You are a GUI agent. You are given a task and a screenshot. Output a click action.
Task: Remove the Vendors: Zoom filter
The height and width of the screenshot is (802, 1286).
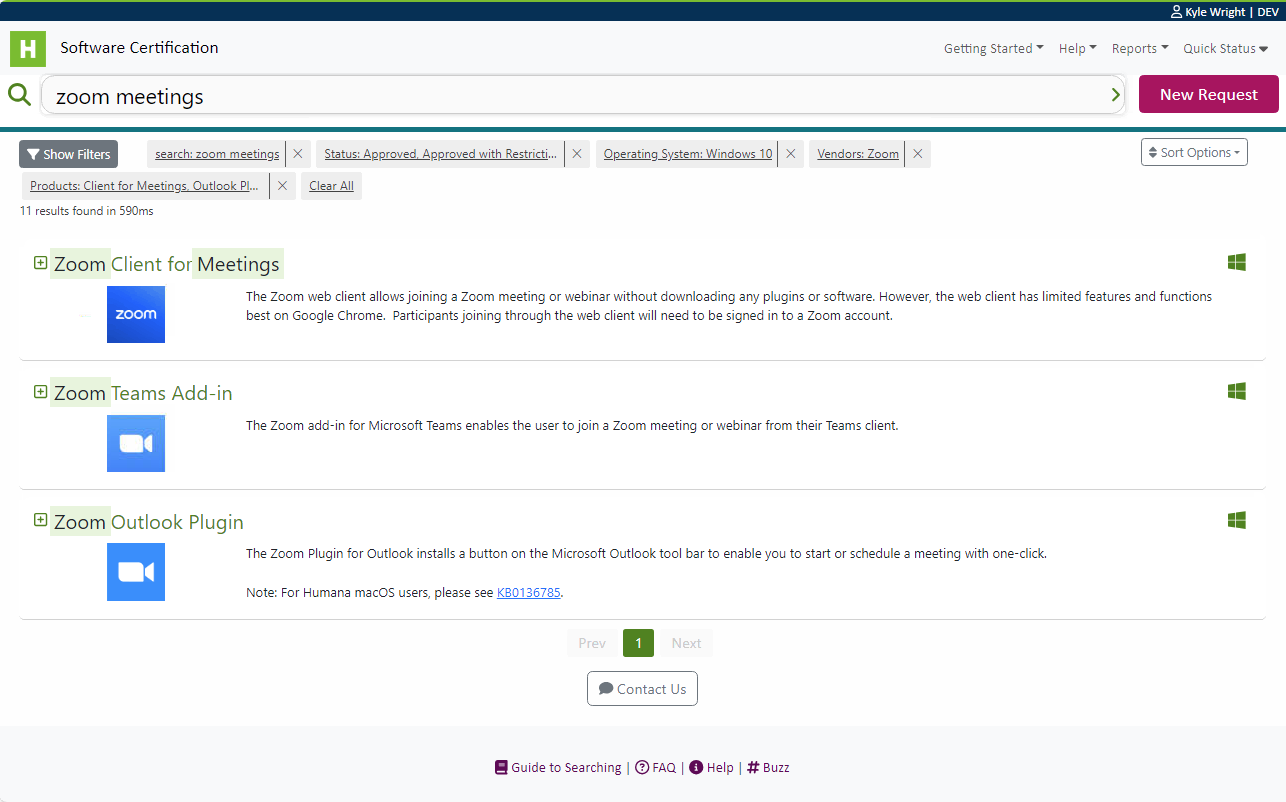click(x=918, y=154)
